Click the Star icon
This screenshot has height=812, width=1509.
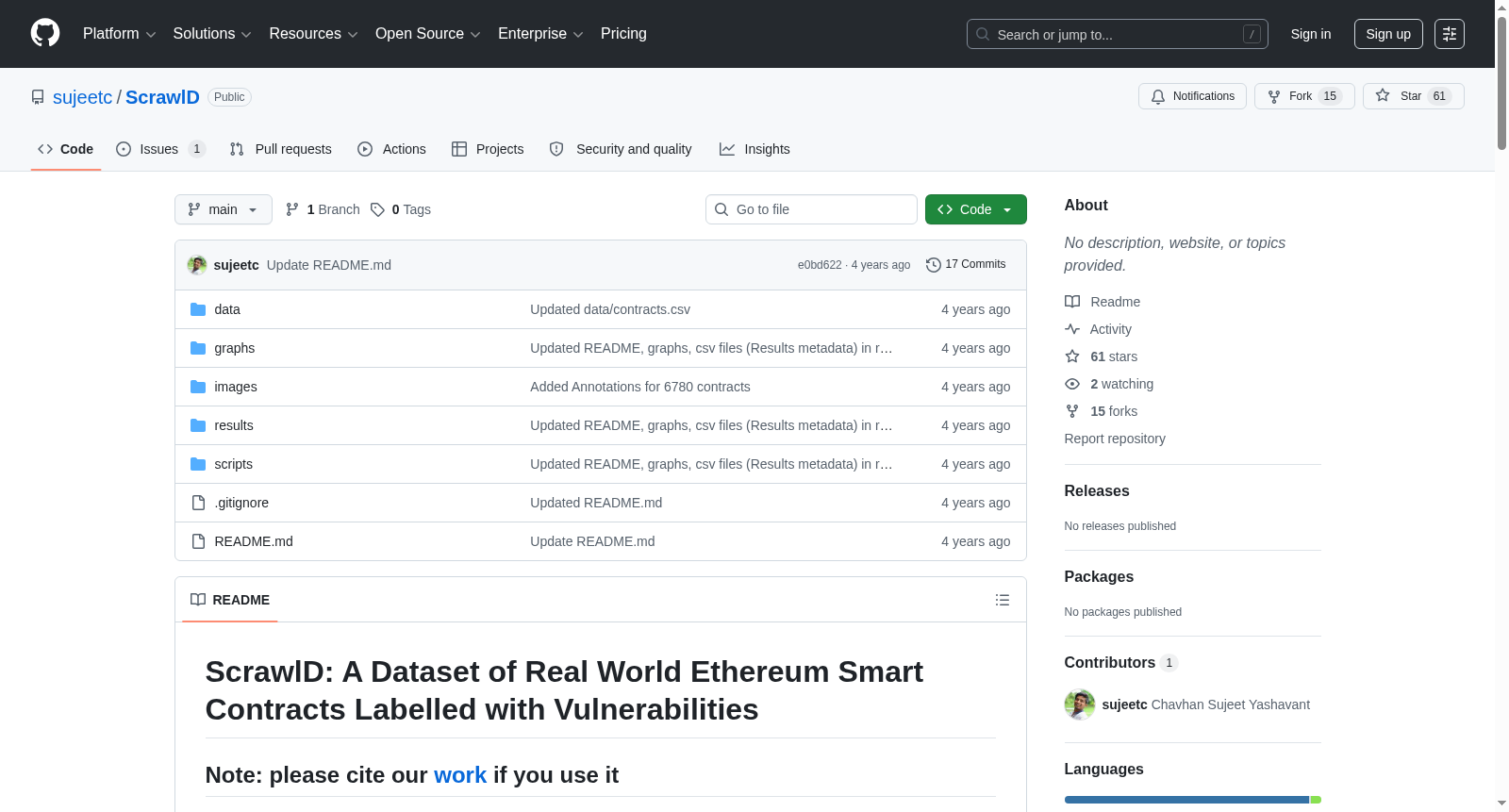pos(1383,95)
